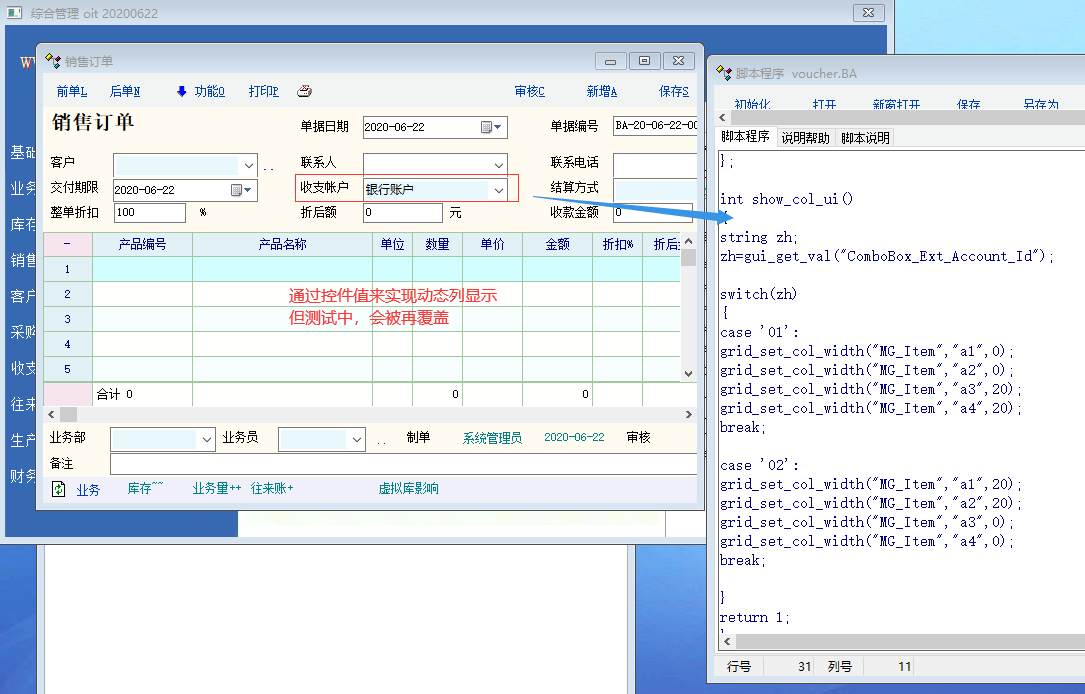Click the grid's horizontal scrollbar right arrow

coord(688,414)
